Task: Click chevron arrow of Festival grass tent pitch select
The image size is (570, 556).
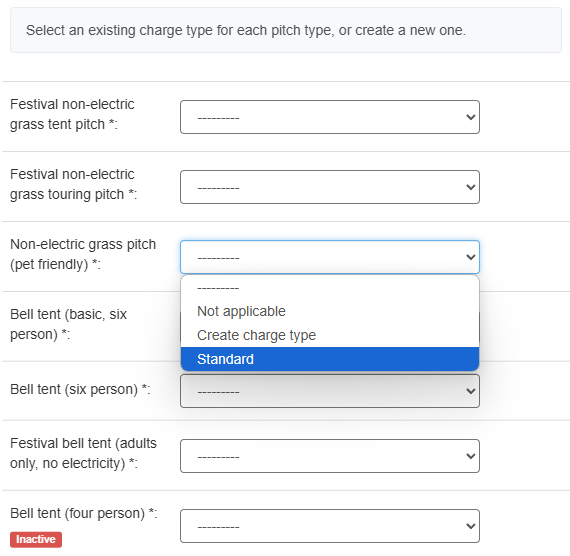Action: coord(470,117)
